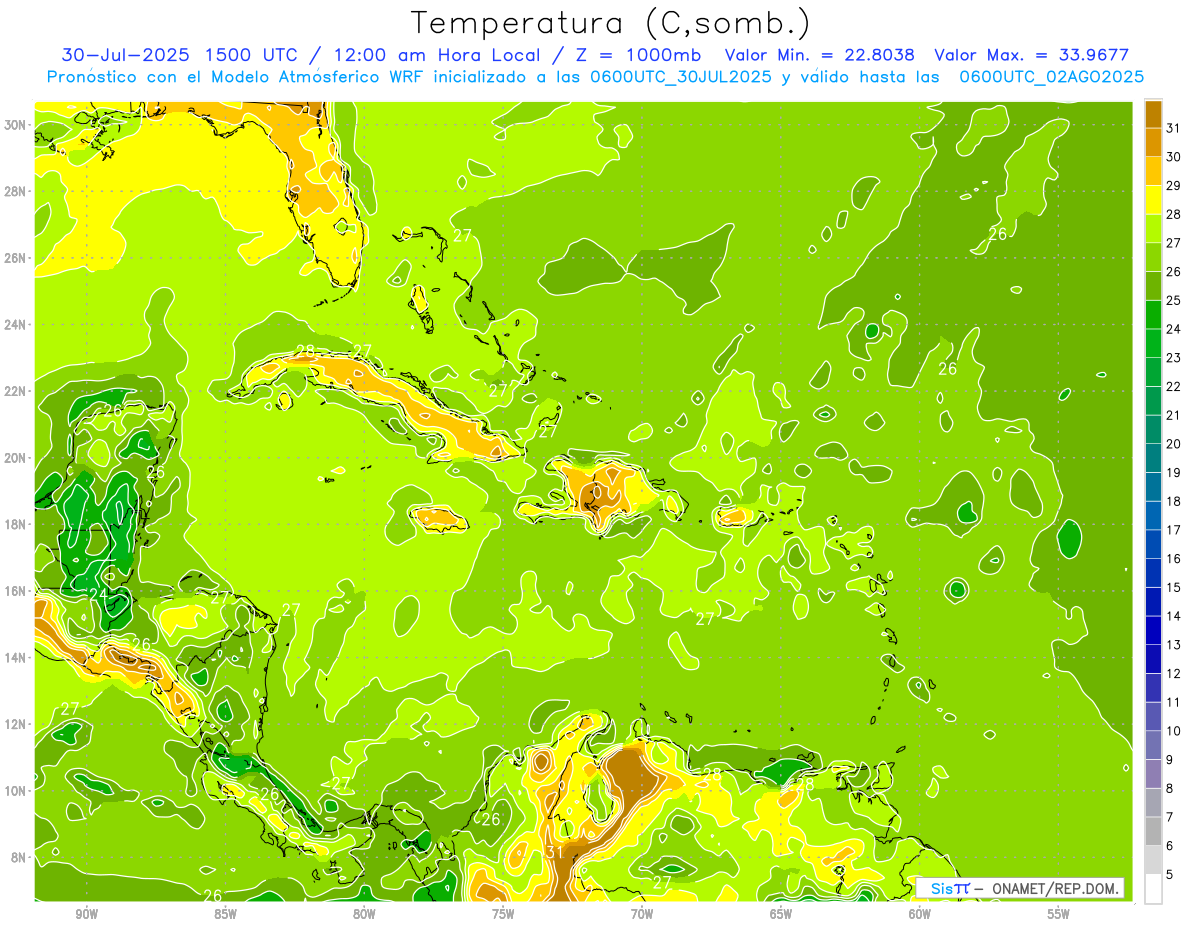Click the 90W longitude axis label
Image resolution: width=1200 pixels, height=927 pixels.
click(x=86, y=914)
